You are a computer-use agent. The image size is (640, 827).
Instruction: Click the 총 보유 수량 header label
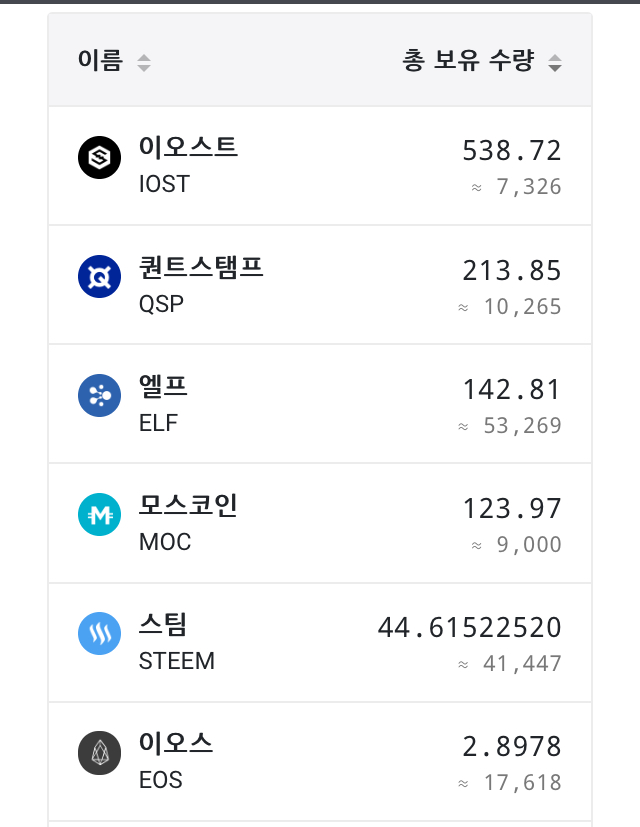click(x=468, y=61)
